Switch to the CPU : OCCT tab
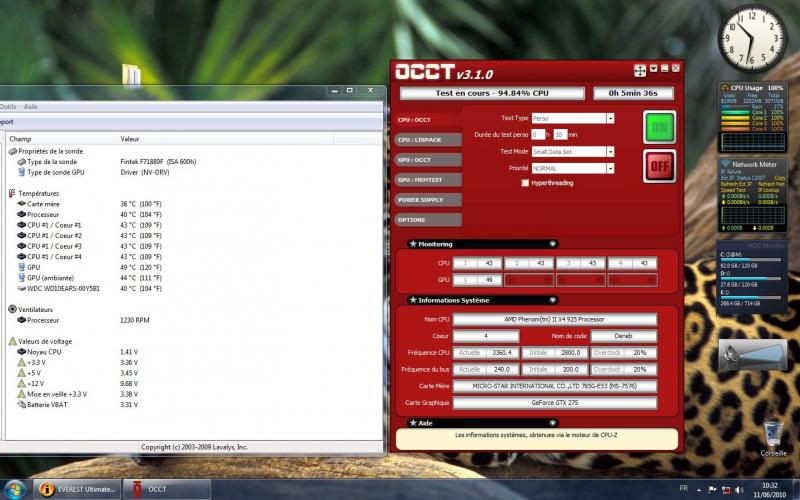 click(x=428, y=119)
